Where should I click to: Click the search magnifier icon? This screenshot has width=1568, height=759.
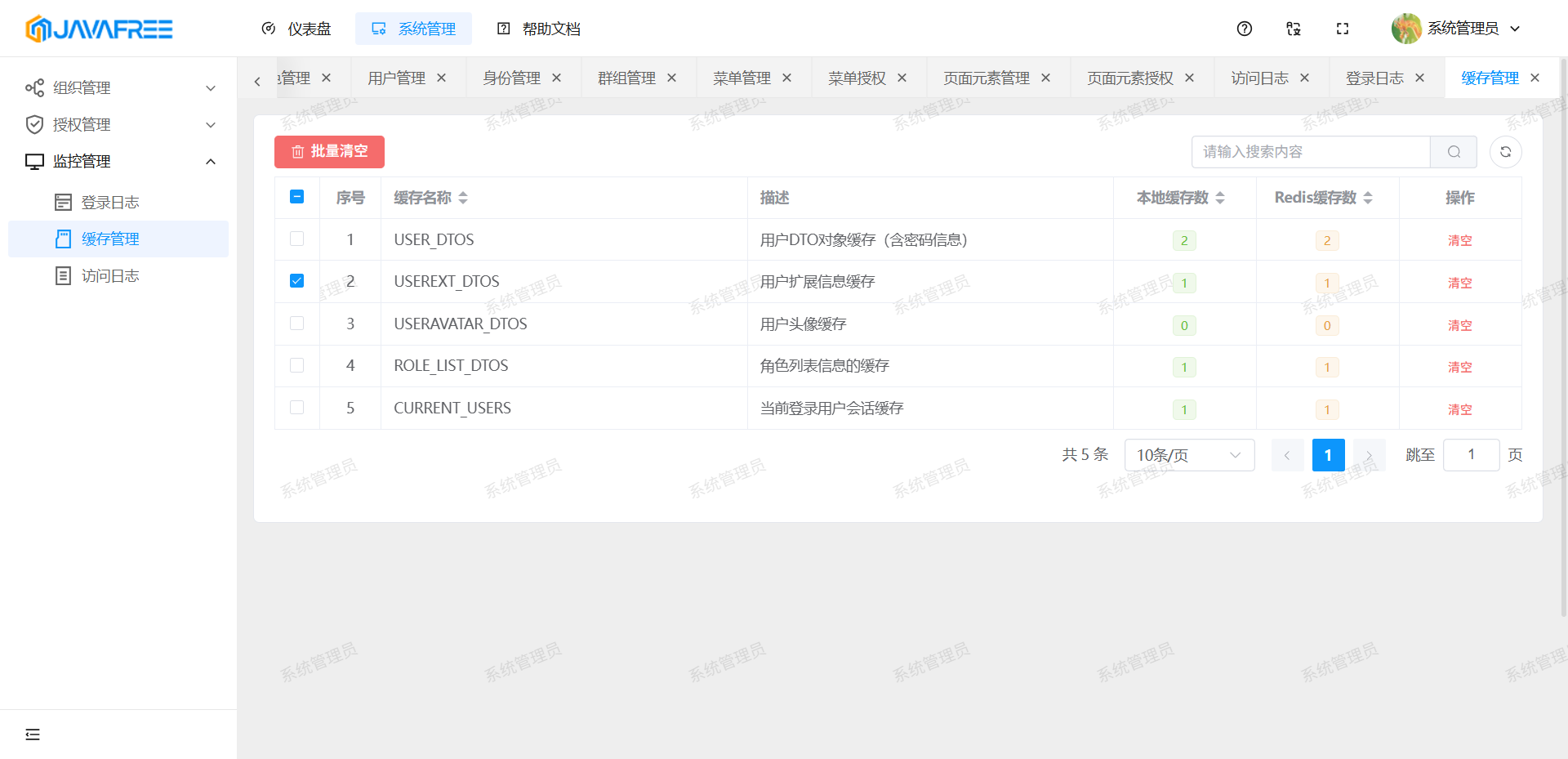point(1454,152)
